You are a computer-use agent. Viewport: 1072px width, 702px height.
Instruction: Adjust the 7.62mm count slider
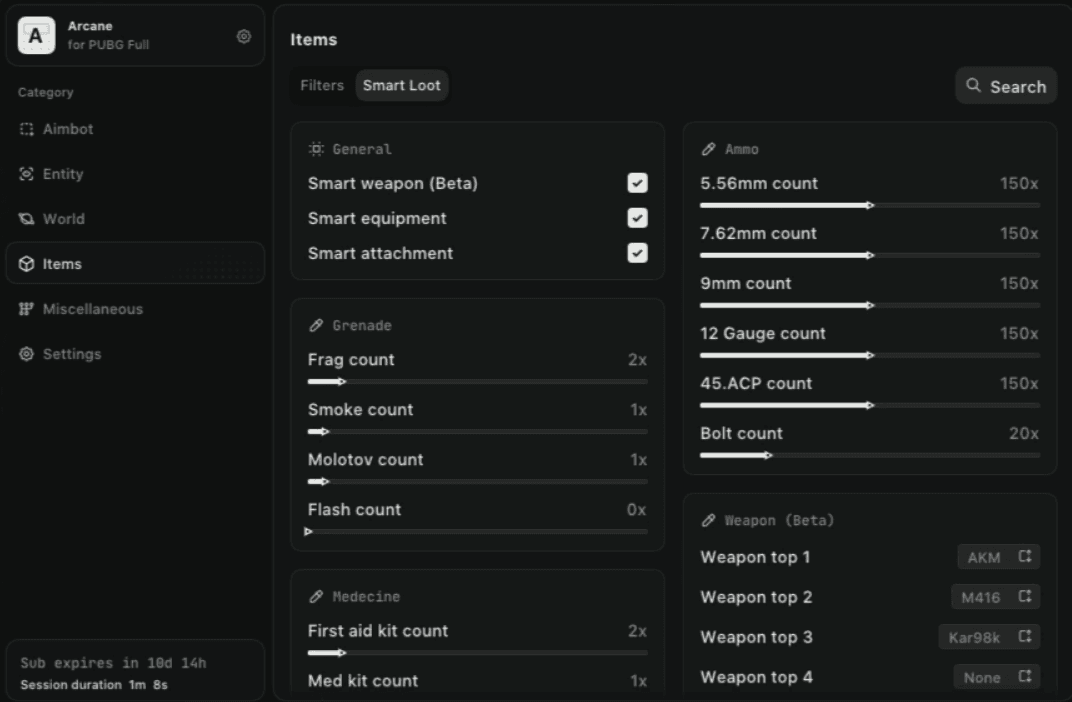[x=870, y=255]
